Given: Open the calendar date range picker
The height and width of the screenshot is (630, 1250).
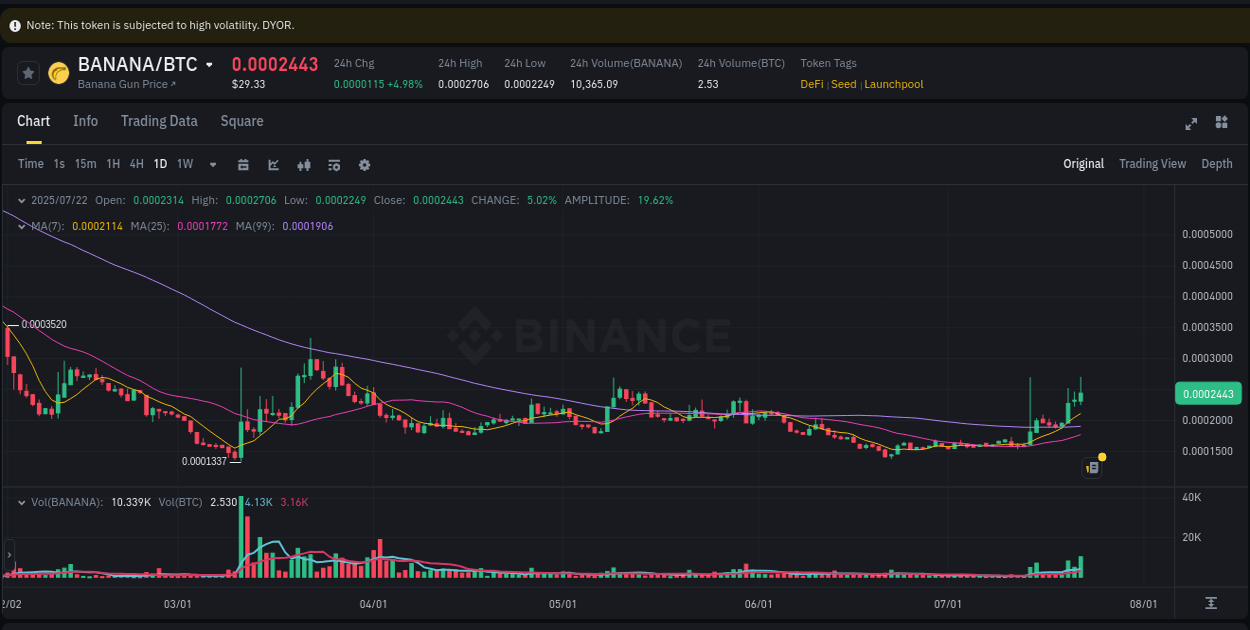Looking at the screenshot, I should click(243, 164).
